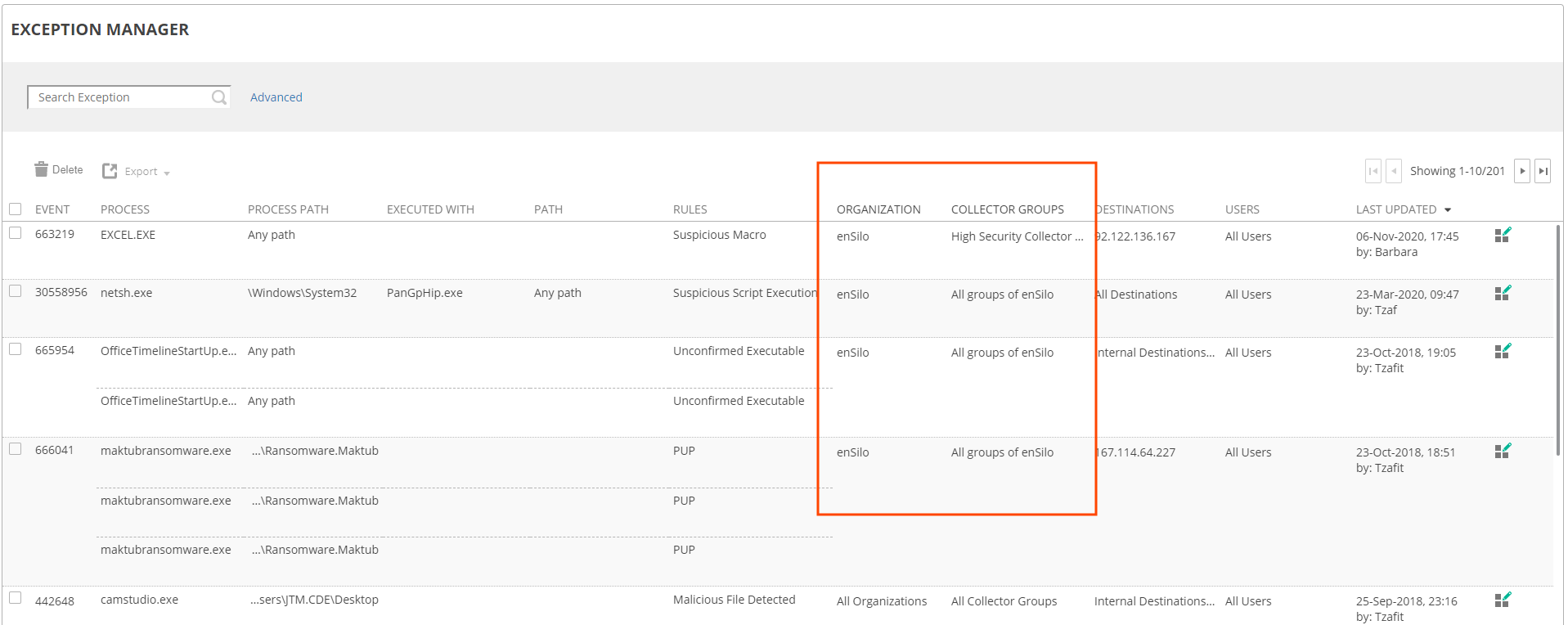Click the search magnifier icon
The width and height of the screenshot is (1568, 625).
218,97
